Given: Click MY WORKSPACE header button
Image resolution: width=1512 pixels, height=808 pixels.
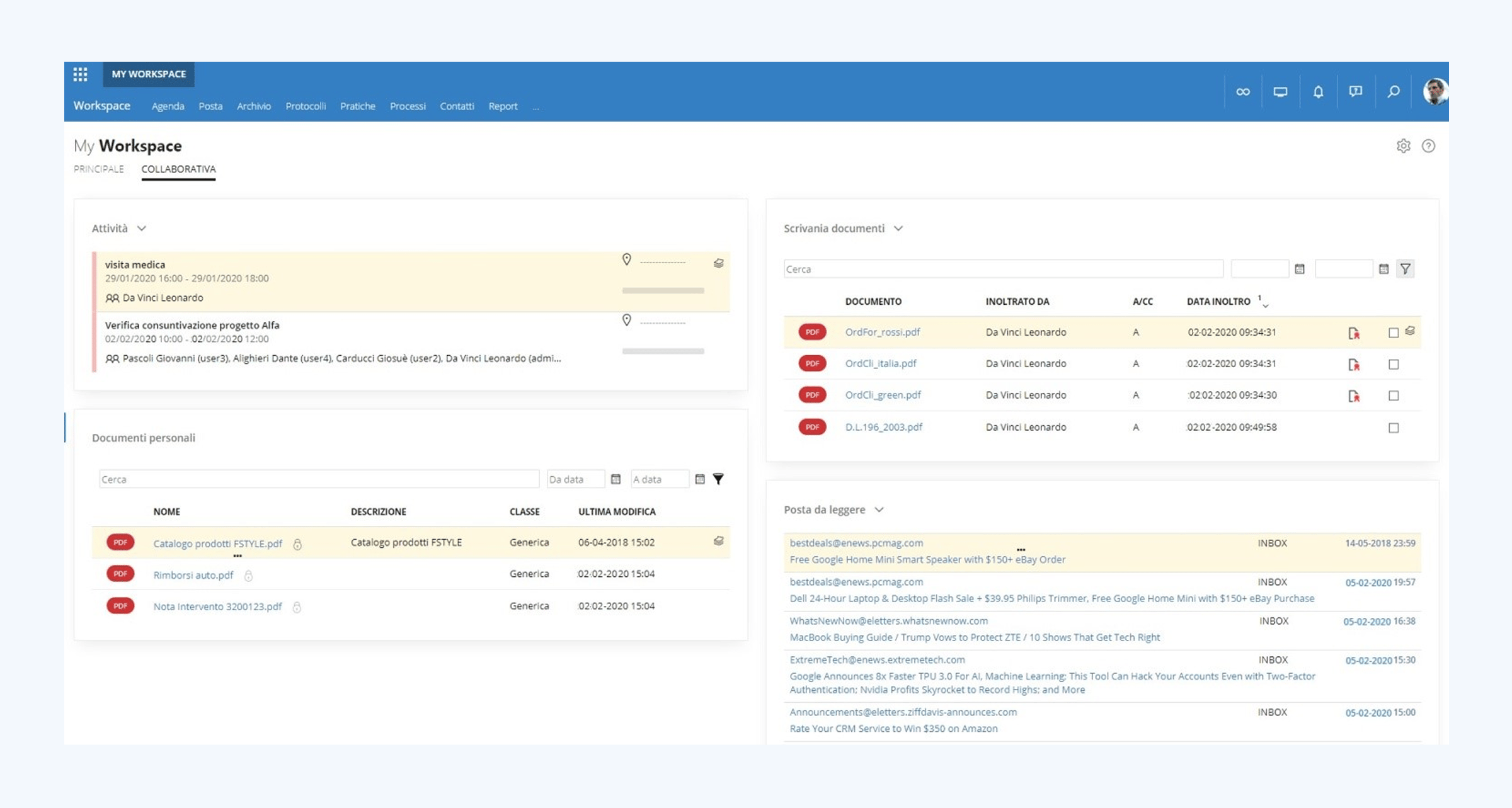Looking at the screenshot, I should tap(149, 74).
